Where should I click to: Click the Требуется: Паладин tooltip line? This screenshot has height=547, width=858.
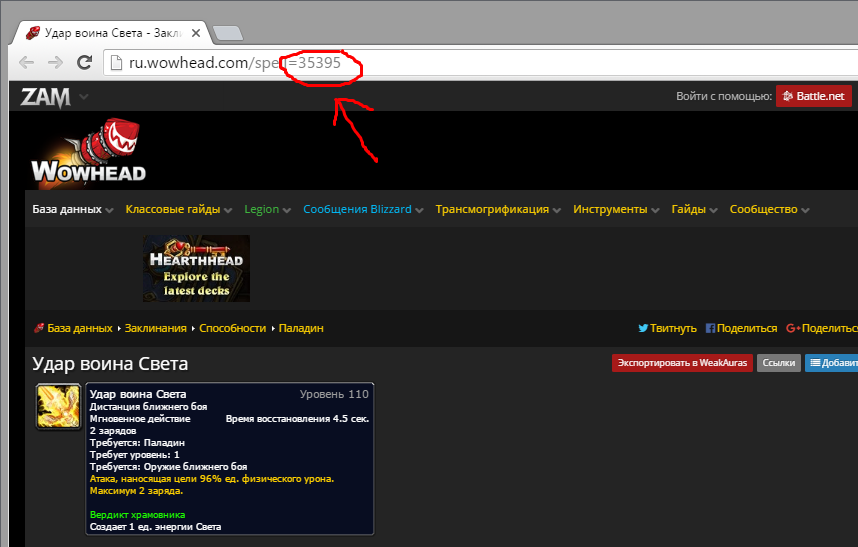click(x=137, y=443)
